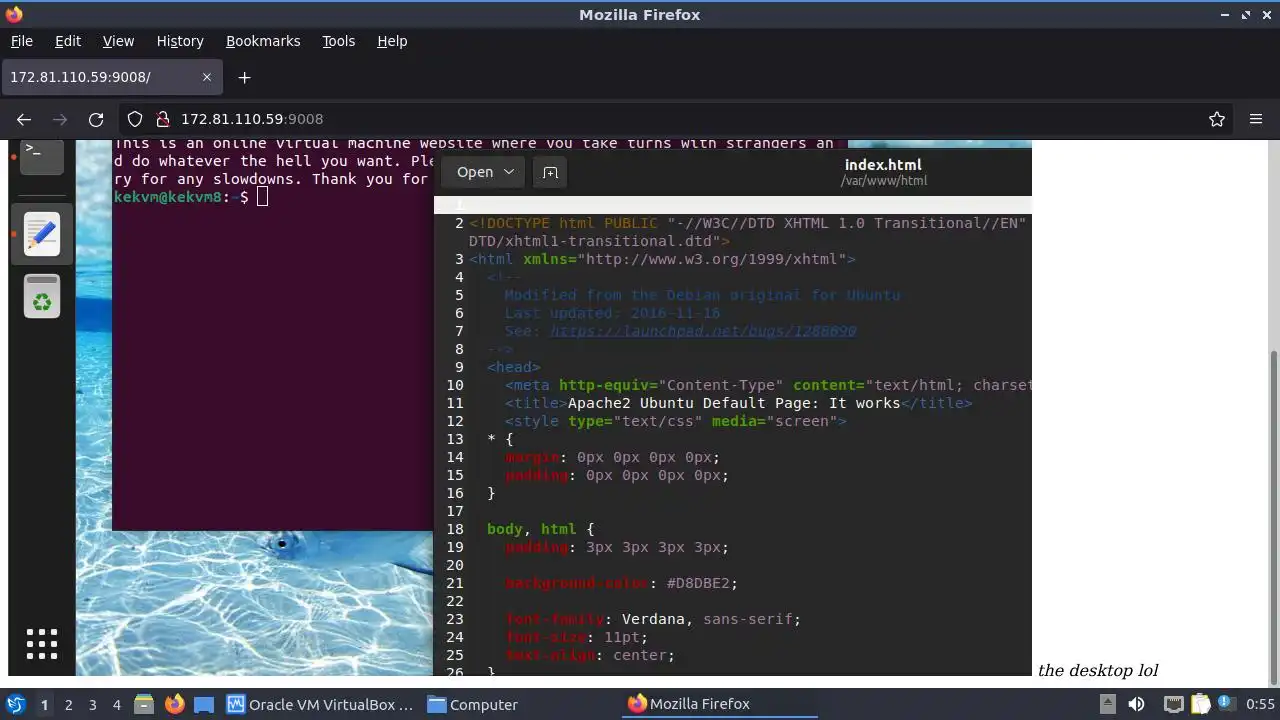The image size is (1280, 720).
Task: Click the insecure connection lock icon
Action: coord(163,119)
